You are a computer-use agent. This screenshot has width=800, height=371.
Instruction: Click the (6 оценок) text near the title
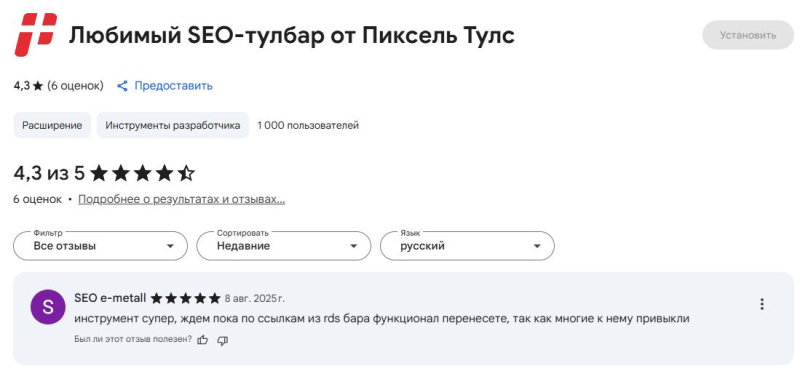[x=76, y=86]
